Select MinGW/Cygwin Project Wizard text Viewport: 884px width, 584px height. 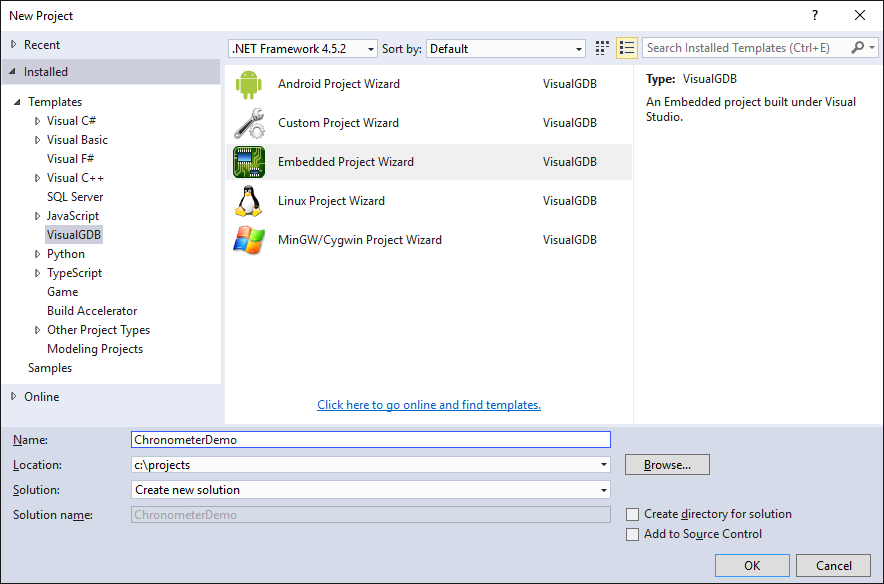pos(360,240)
